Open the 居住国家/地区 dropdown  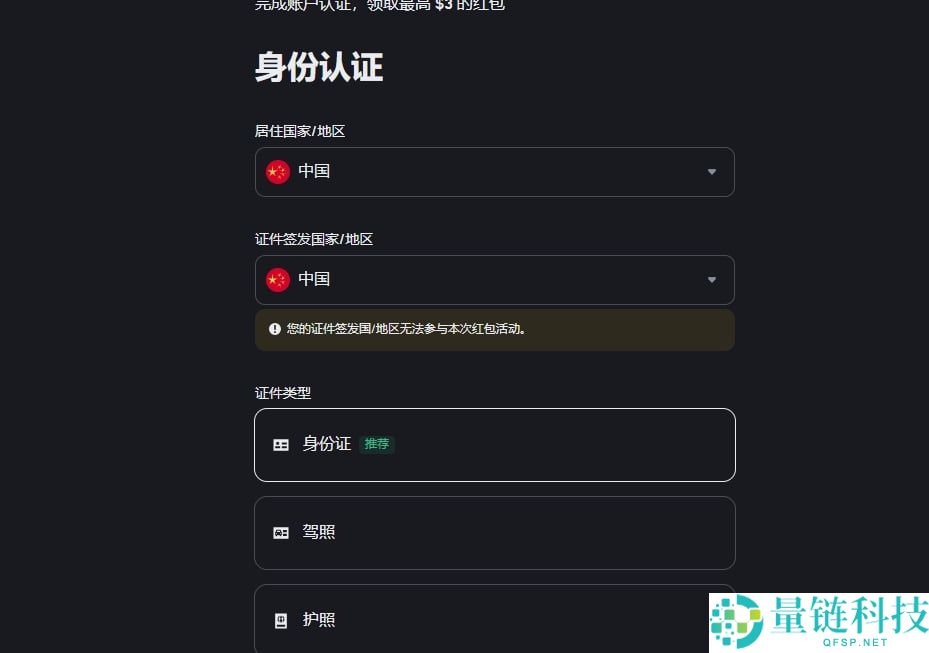(494, 171)
